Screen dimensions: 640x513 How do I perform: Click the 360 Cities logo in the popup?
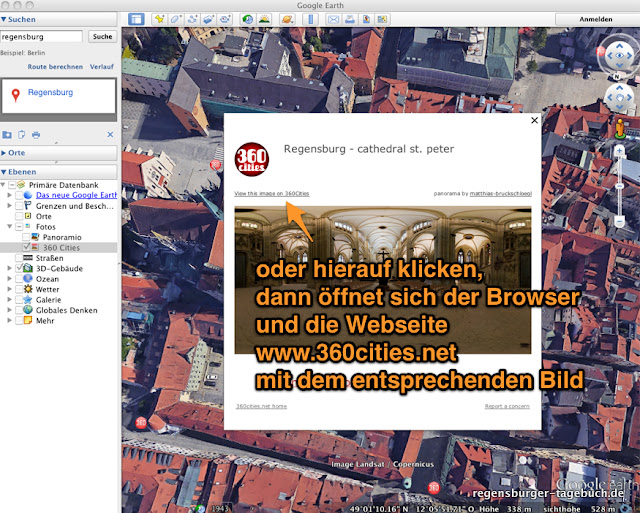coord(251,159)
